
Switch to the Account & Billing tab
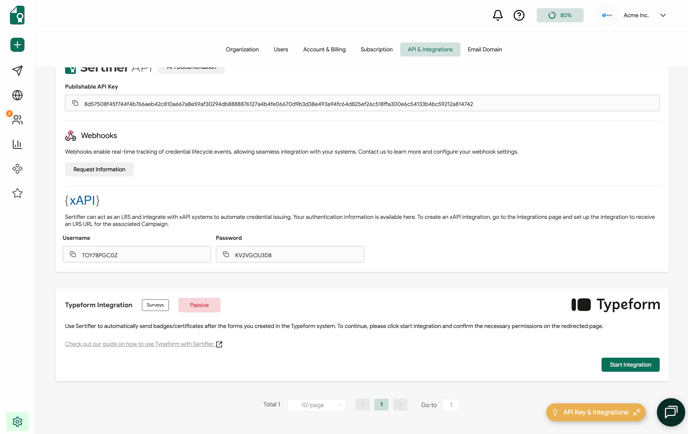click(324, 49)
